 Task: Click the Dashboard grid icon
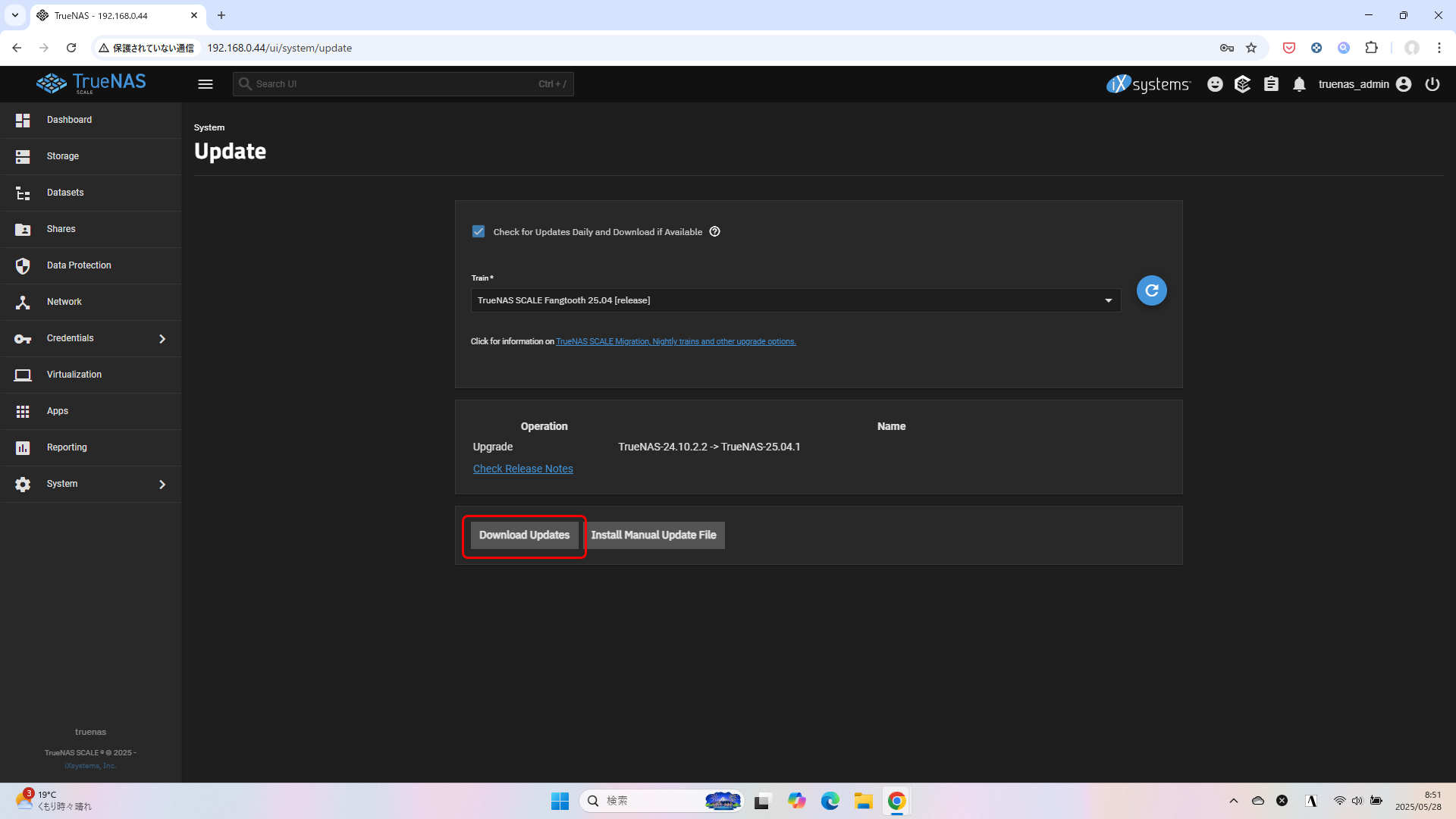[x=23, y=120]
